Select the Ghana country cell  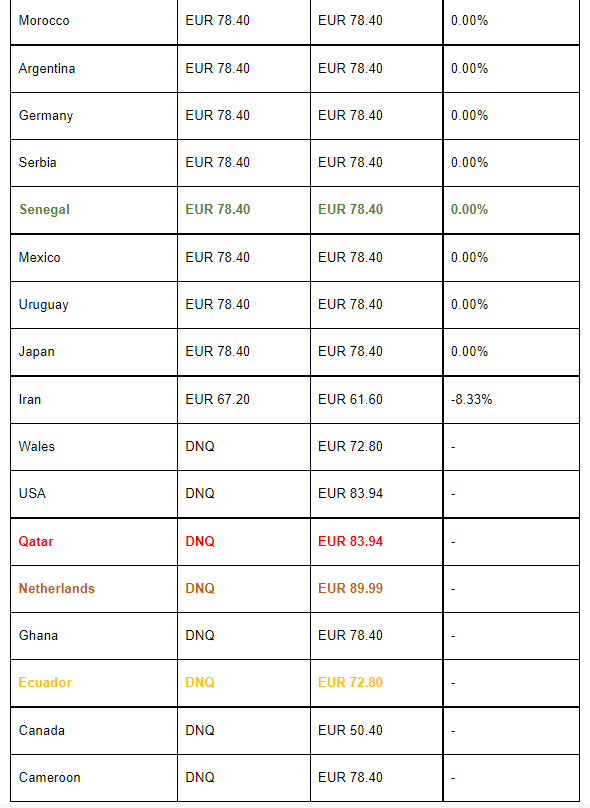tap(94, 636)
